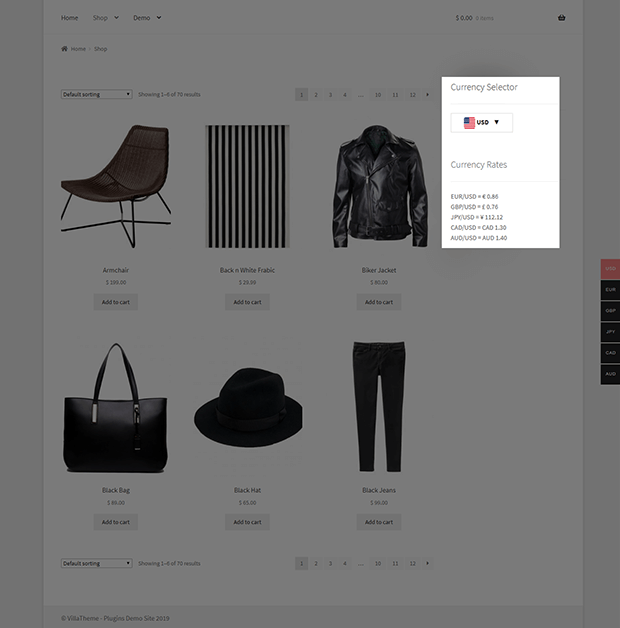This screenshot has width=620, height=628.
Task: Open the Biker Jacket product image
Action: coord(379,186)
